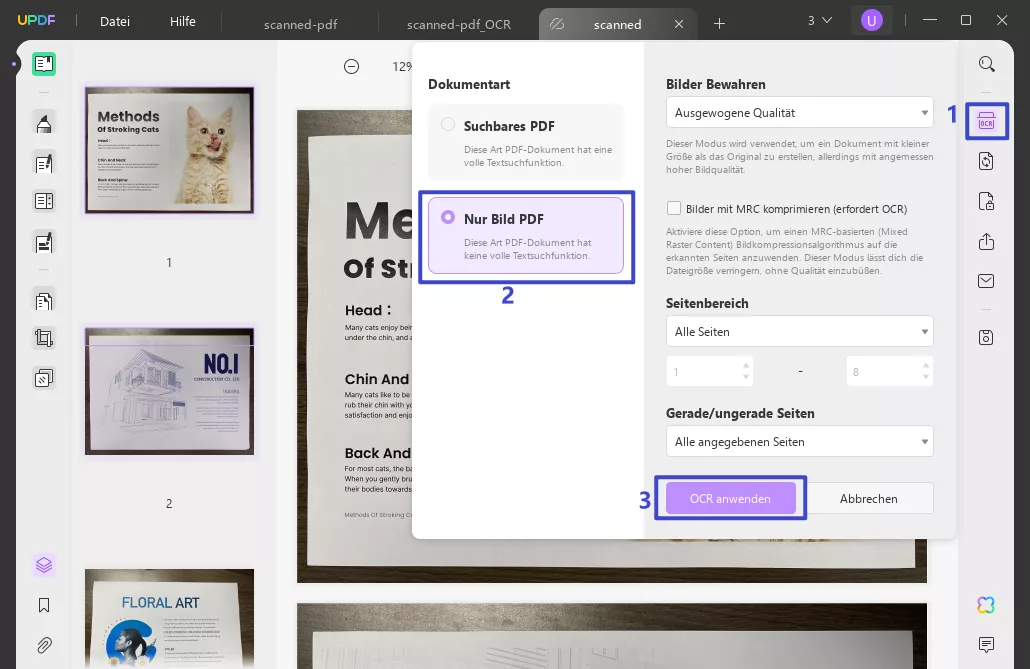
Task: Expand the Alle Seiten page range dropdown
Action: [799, 331]
